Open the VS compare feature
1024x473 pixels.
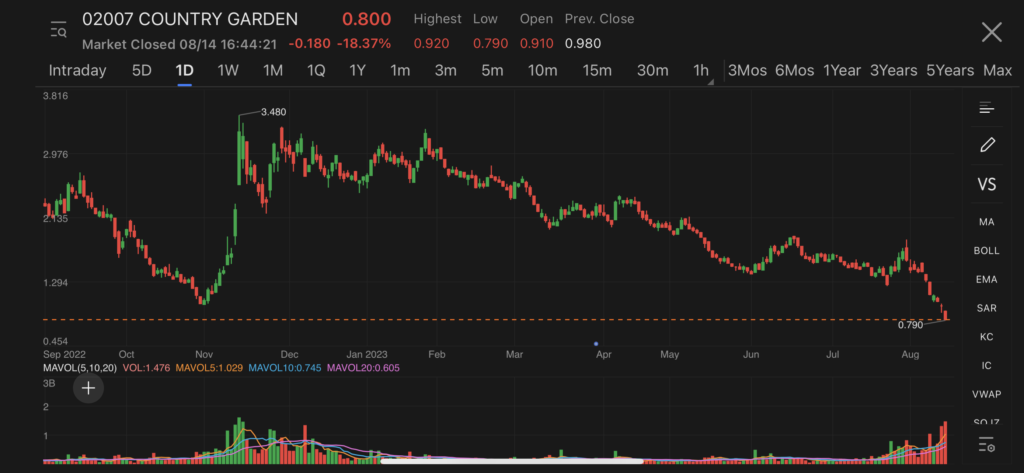[x=987, y=184]
